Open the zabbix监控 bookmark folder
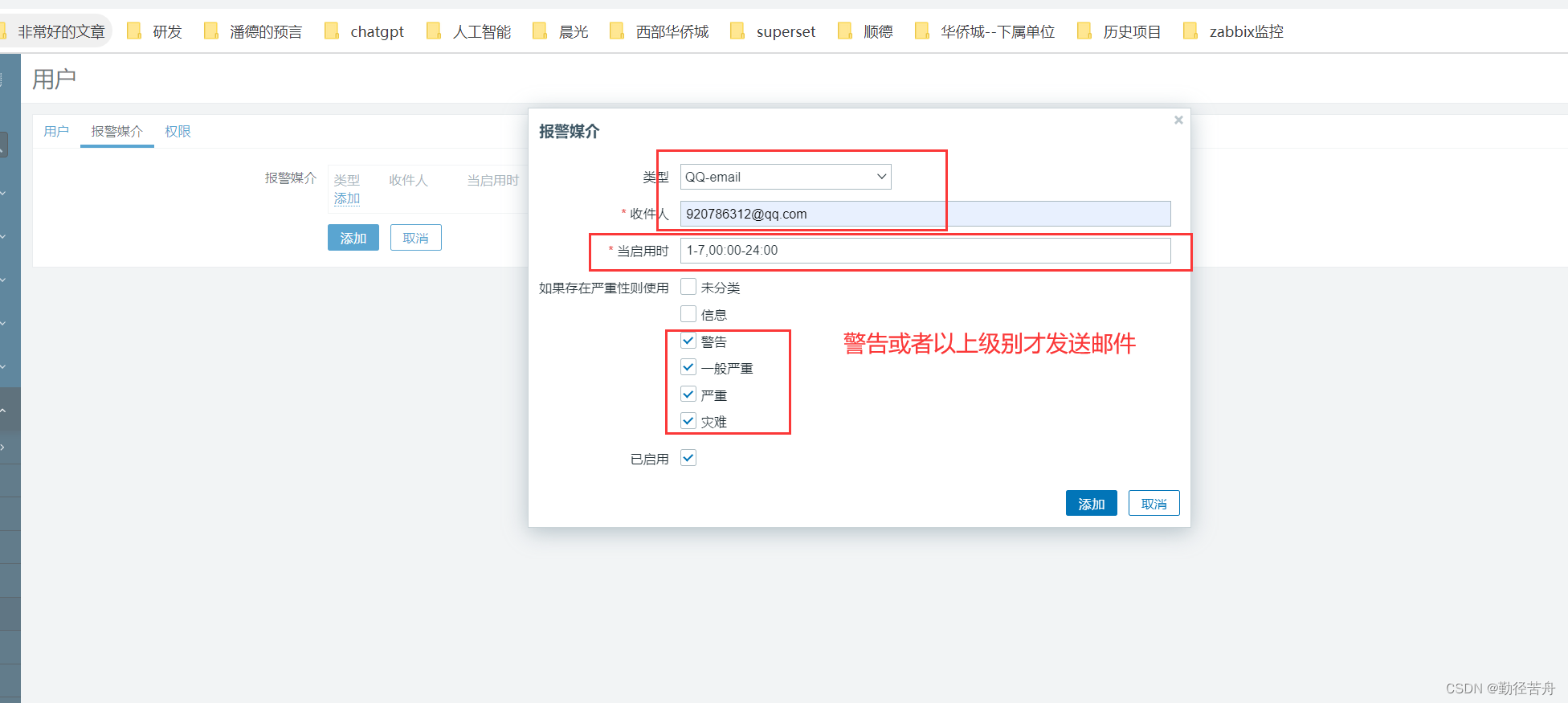The height and width of the screenshot is (703, 1568). coord(1234,31)
